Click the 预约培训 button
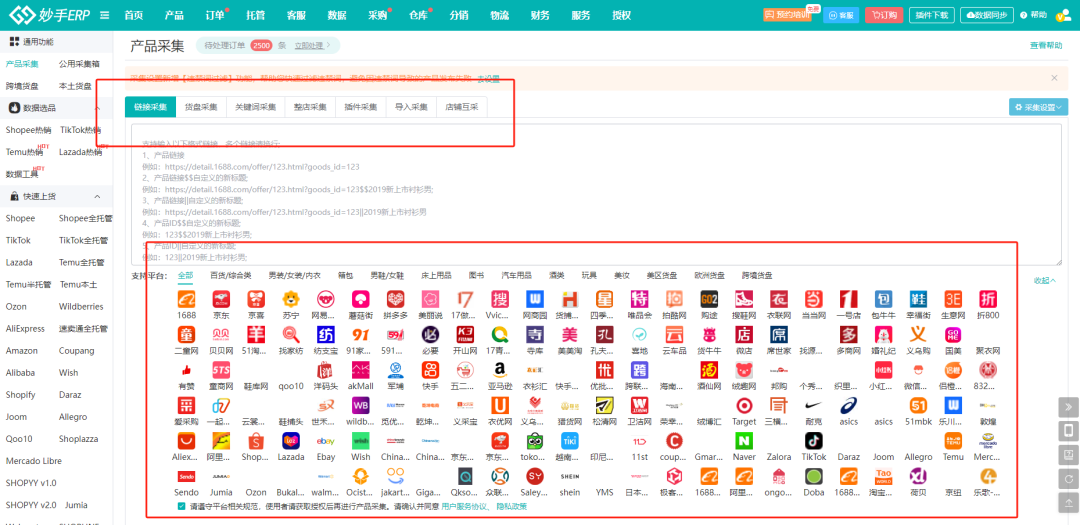This screenshot has height=525, width=1080. point(788,15)
